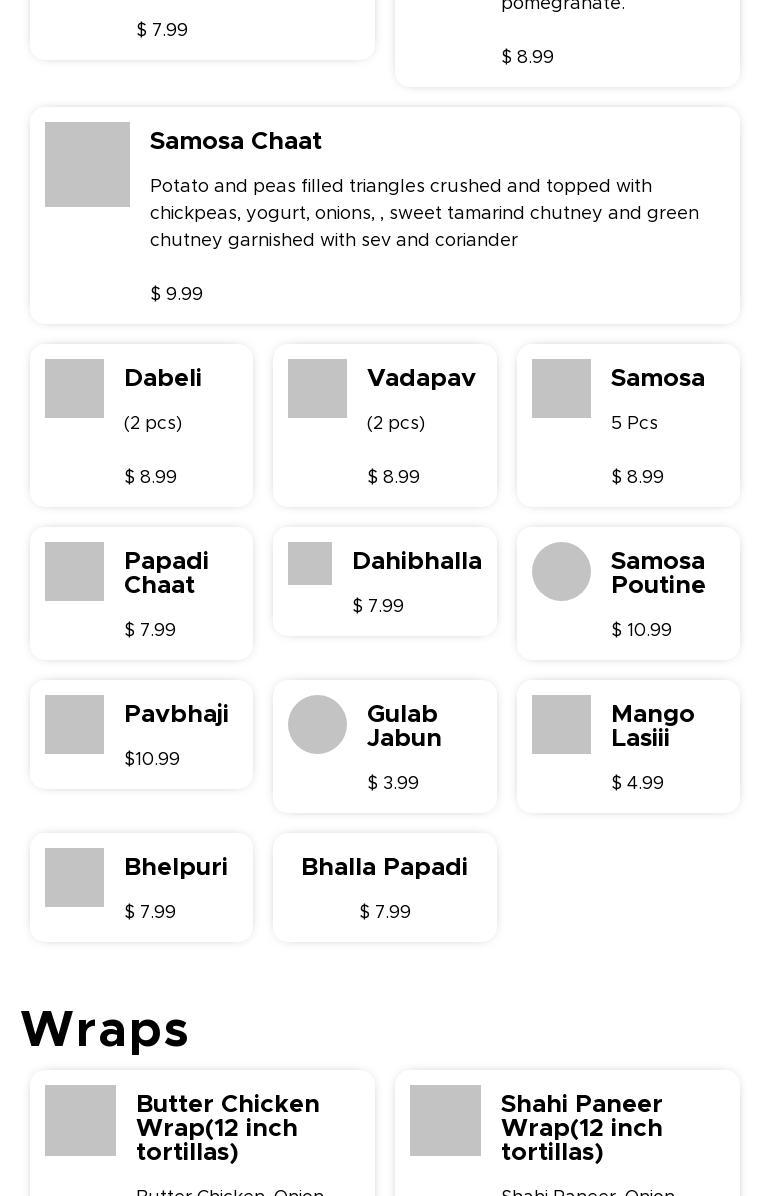The image size is (770, 1196).
Task: Open the Mango Lasiii item image
Action: [x=561, y=725]
